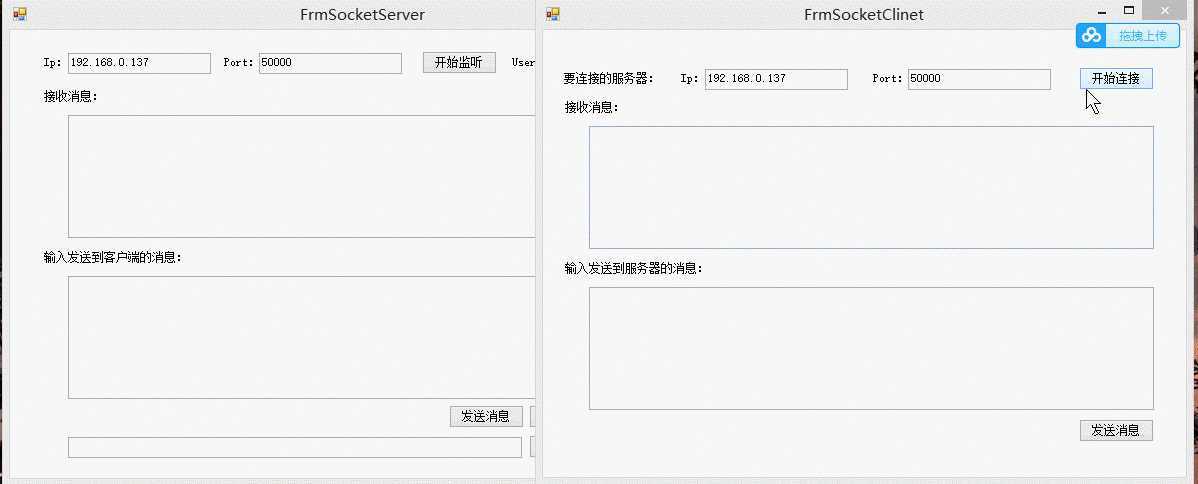Minimize the FrmSocketClinet window
The width and height of the screenshot is (1198, 484).
pyautogui.click(x=1102, y=12)
